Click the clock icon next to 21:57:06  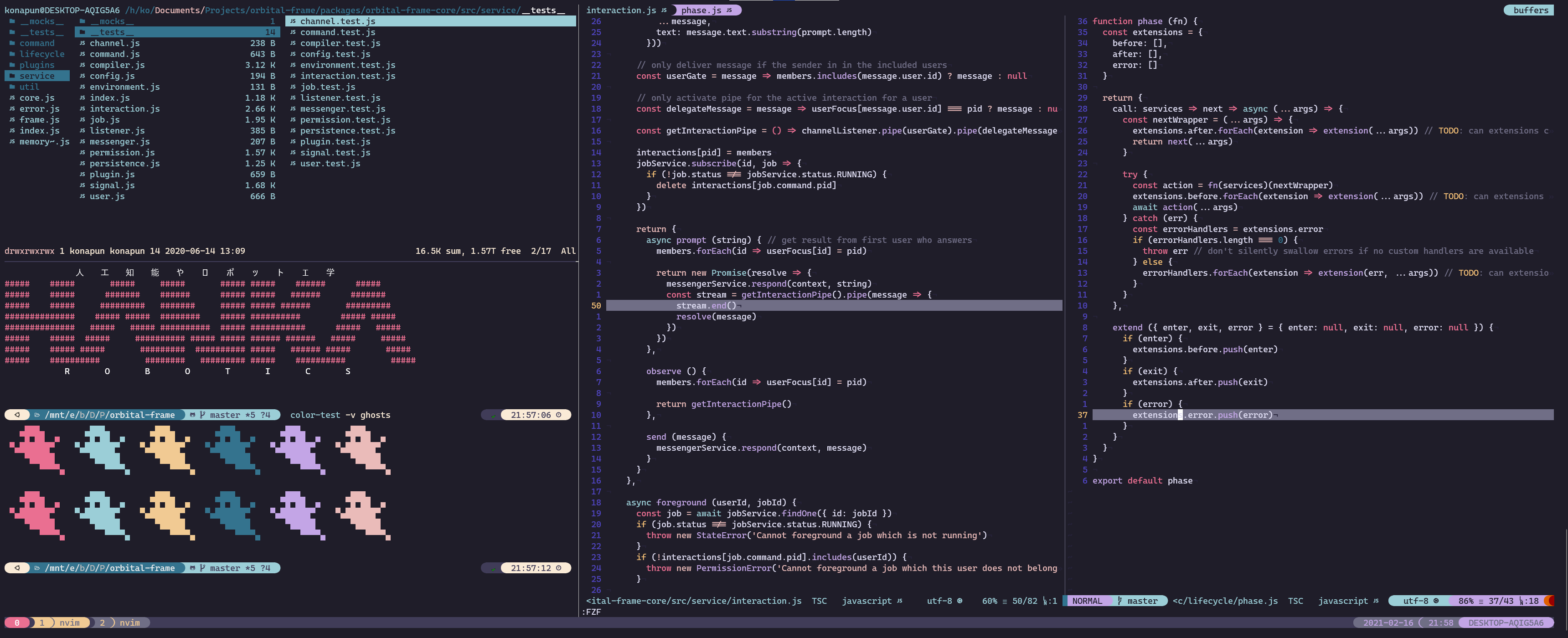[558, 415]
